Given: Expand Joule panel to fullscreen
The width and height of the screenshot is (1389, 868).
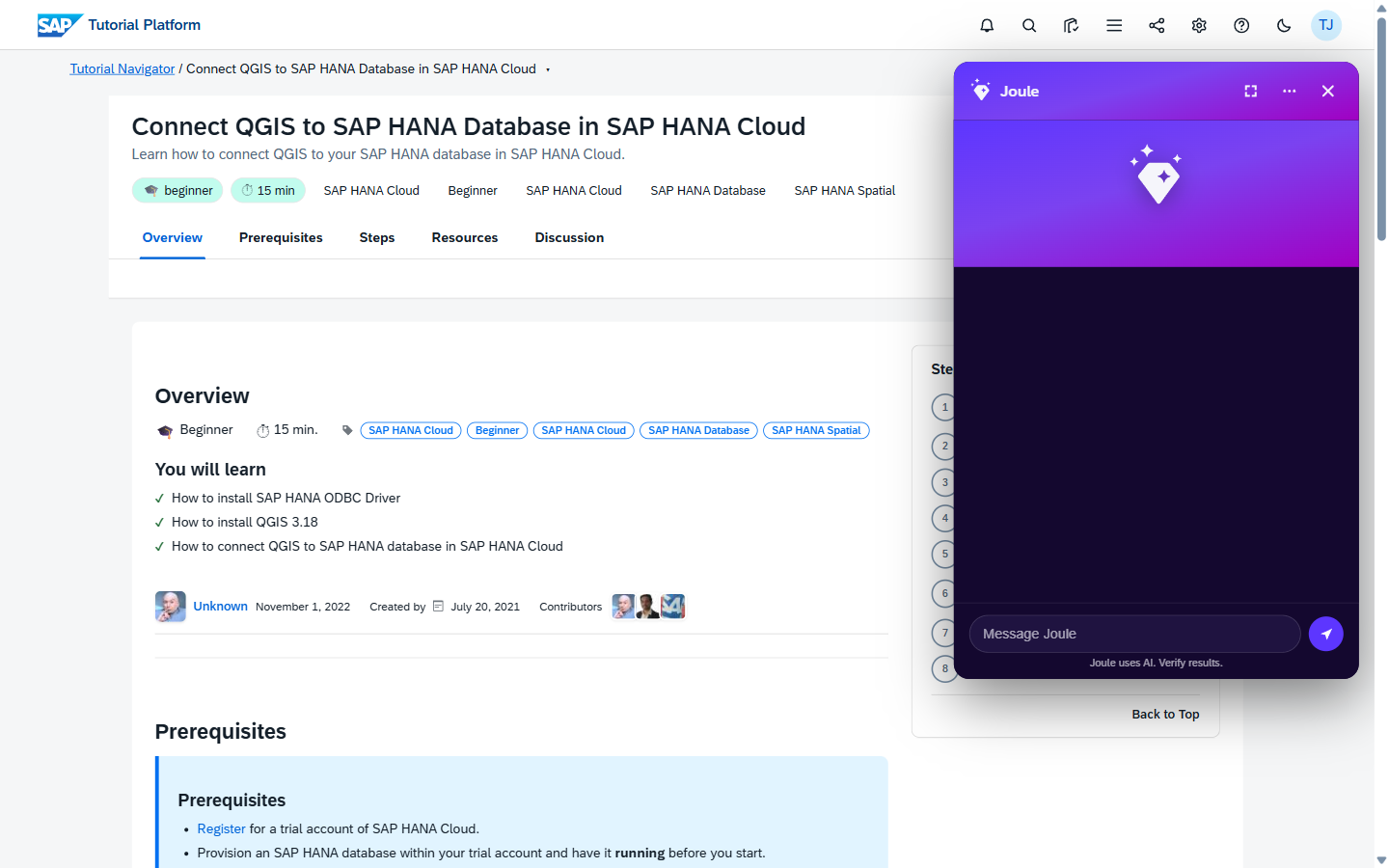Looking at the screenshot, I should click(x=1251, y=91).
